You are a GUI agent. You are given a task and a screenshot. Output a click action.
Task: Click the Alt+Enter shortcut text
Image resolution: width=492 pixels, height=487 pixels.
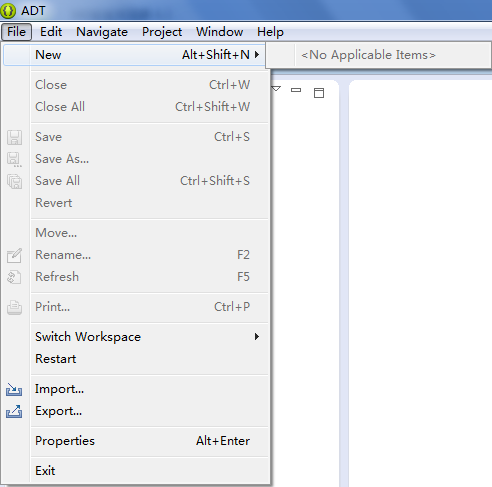coord(223,441)
